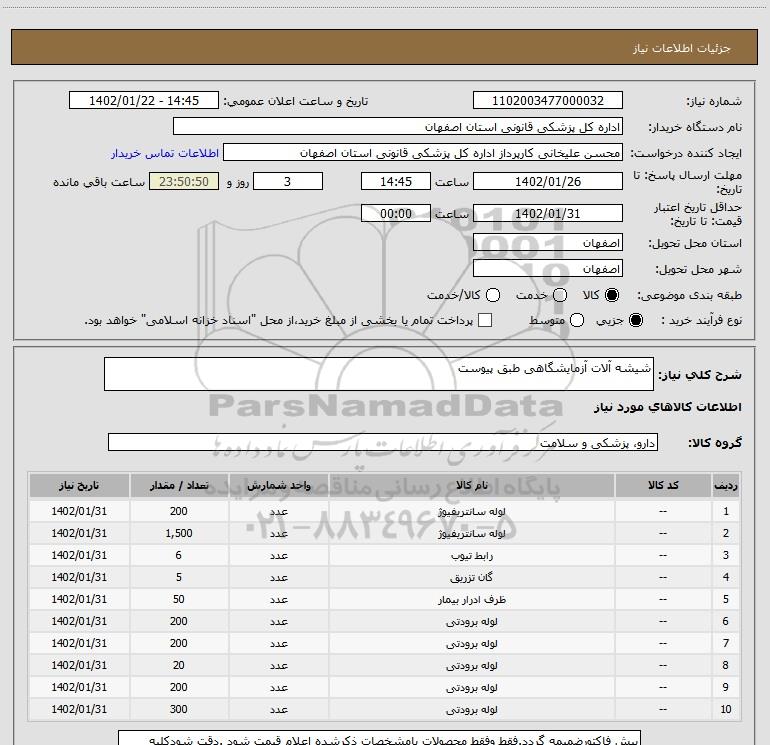Click the buyer notes text box at bottom
770x745 pixels.
(380, 738)
